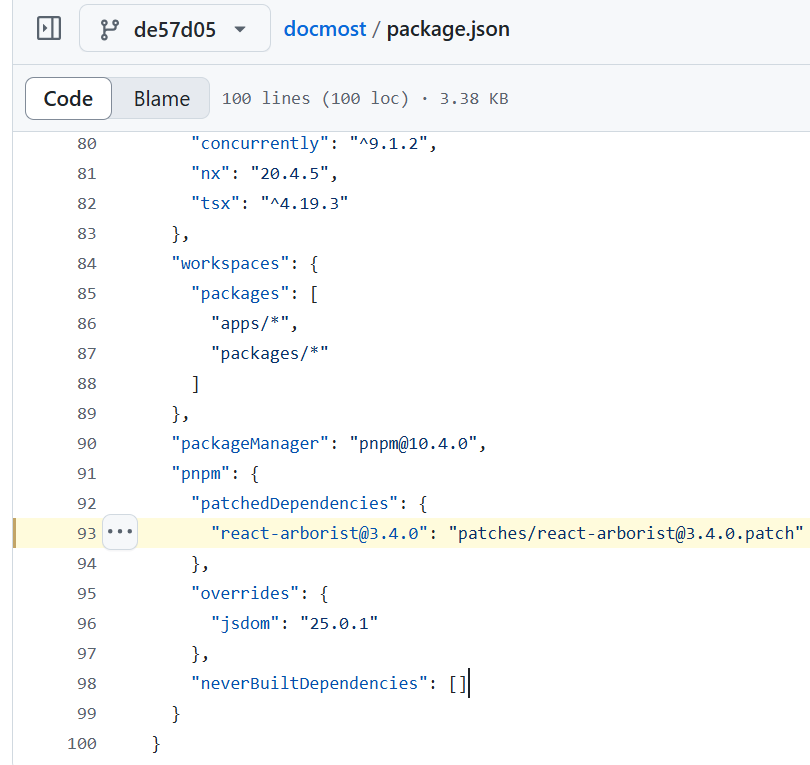Click the "neverBuiltDependencies" key
Image resolution: width=810 pixels, height=765 pixels.
coord(309,683)
